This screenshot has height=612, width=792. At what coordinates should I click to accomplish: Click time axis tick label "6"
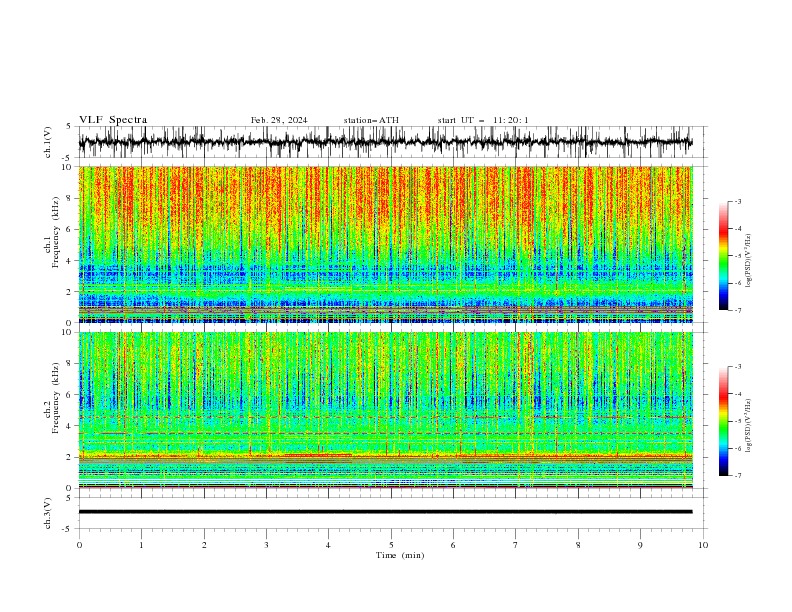[453, 545]
